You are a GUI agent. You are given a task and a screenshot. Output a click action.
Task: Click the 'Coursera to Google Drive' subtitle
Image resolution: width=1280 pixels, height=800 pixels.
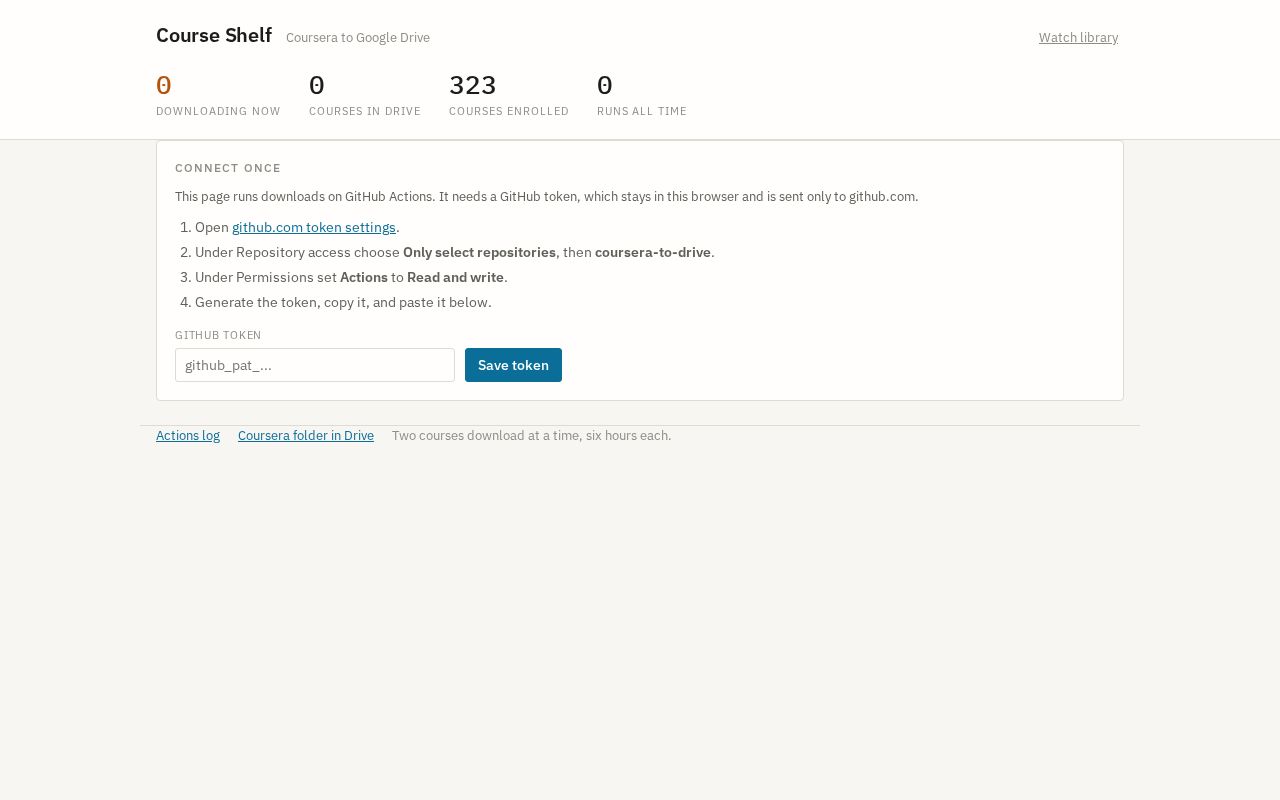358,38
